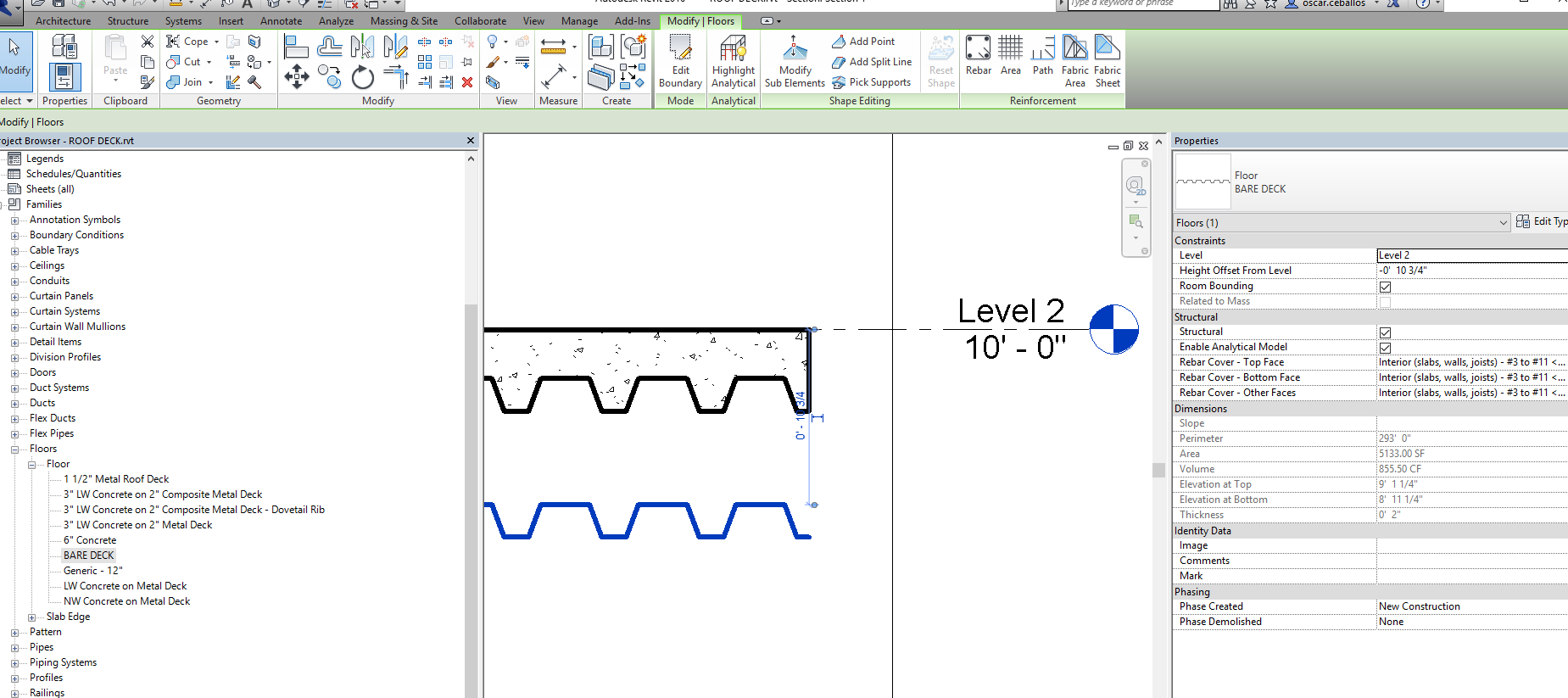
Task: Open Edit Boundary mode
Action: pos(680,61)
